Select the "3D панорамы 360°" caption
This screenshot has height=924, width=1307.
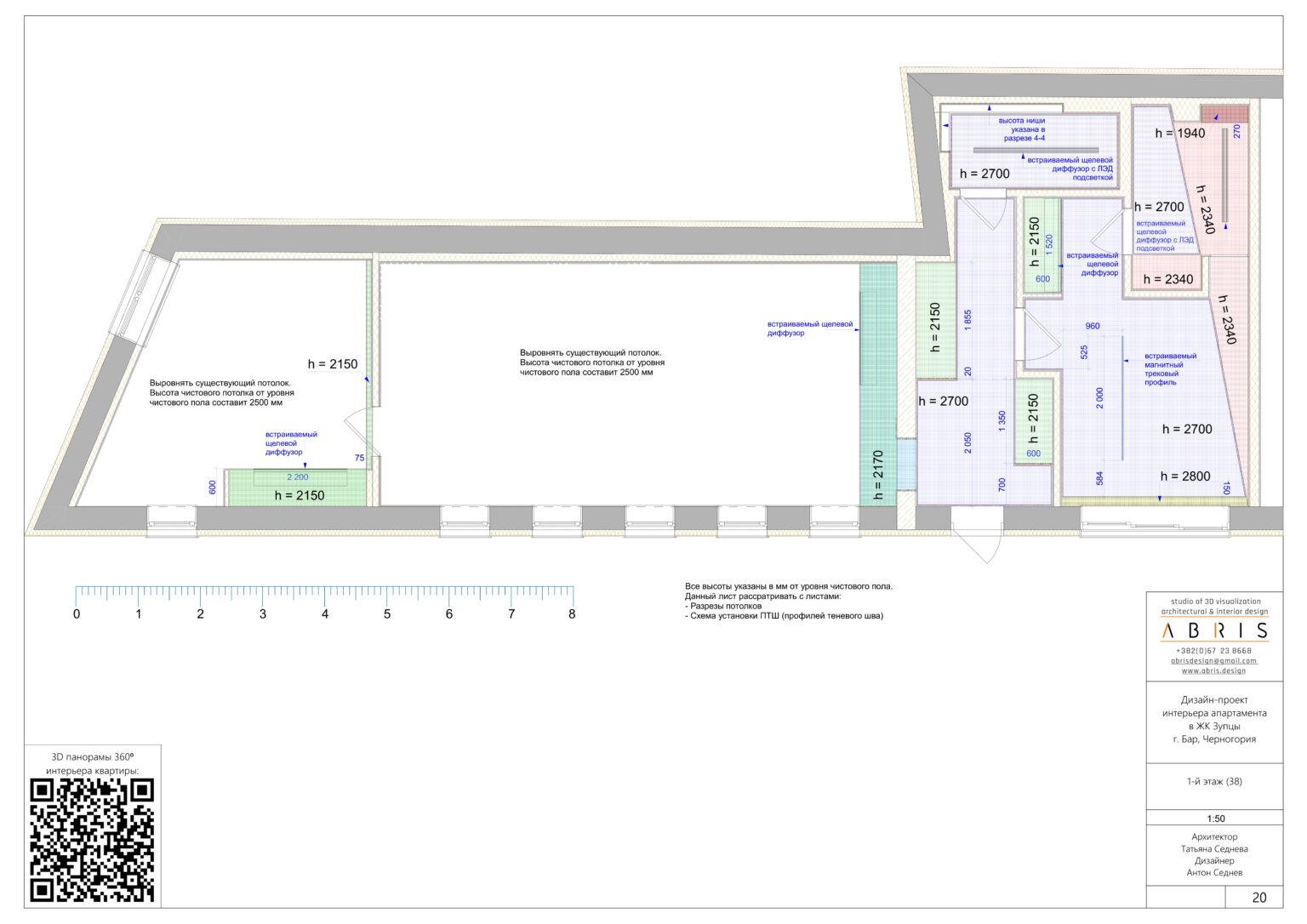coord(93,756)
